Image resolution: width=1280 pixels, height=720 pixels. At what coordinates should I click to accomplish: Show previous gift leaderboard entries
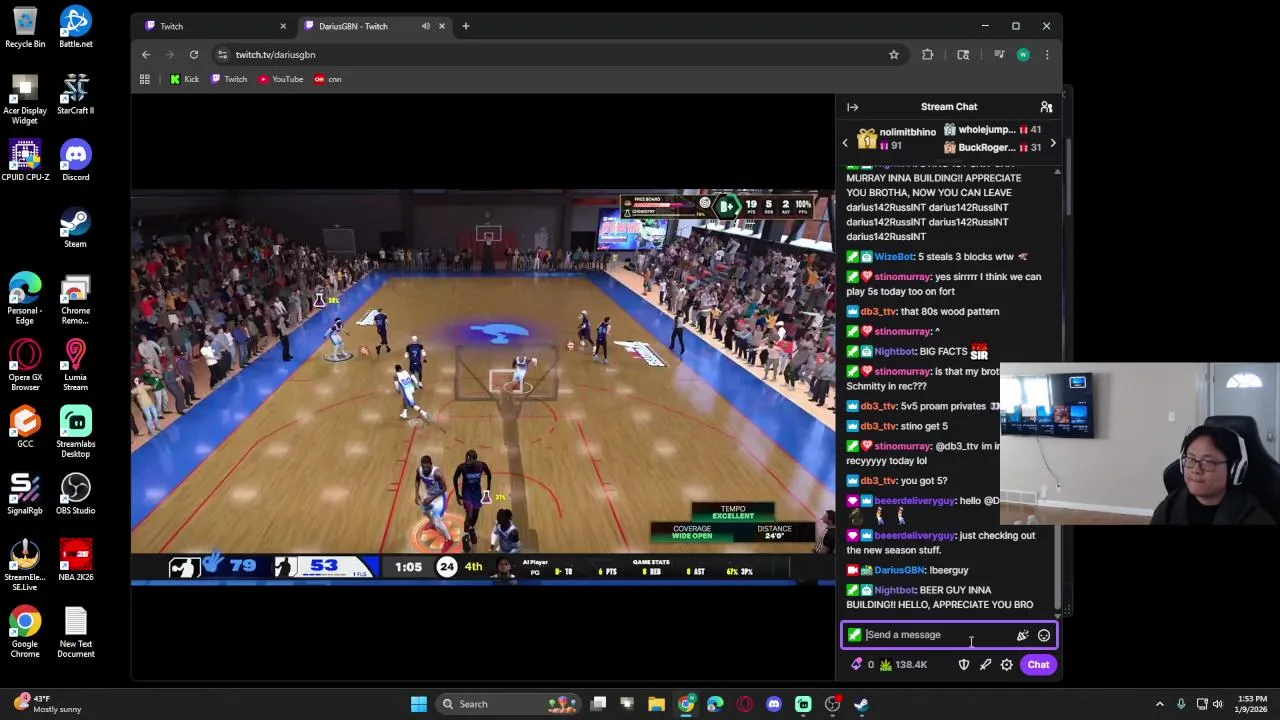(x=845, y=143)
